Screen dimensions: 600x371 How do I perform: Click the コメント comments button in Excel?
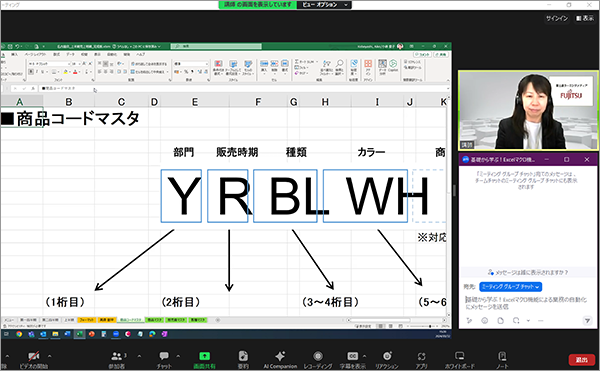(422, 55)
